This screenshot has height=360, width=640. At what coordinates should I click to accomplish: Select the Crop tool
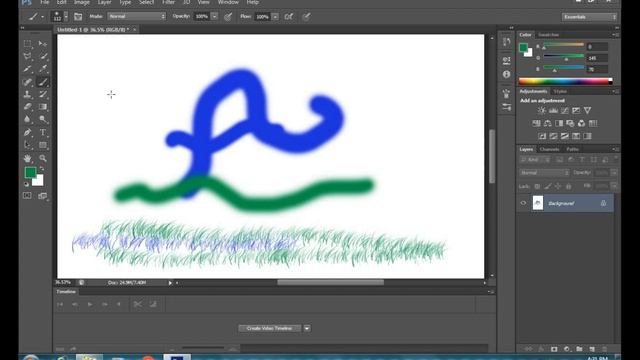click(27, 69)
